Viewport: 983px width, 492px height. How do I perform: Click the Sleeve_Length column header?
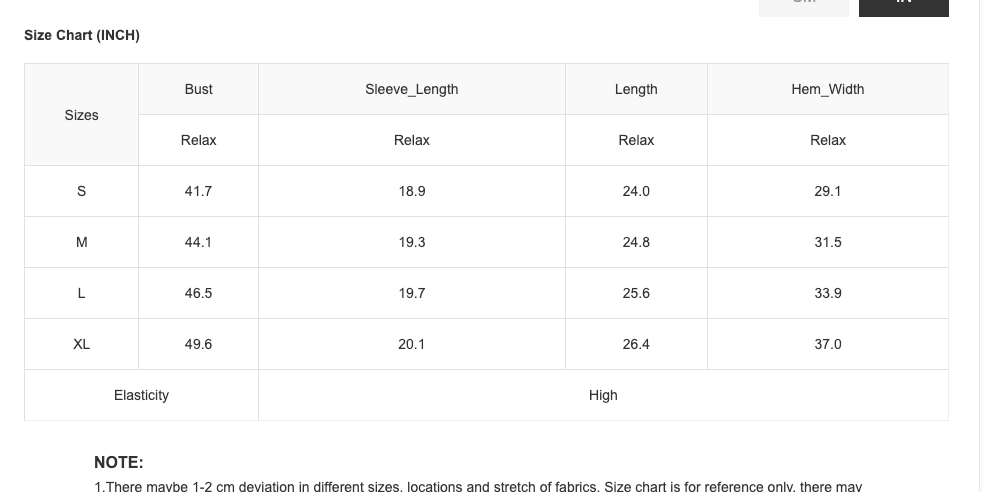tap(411, 89)
